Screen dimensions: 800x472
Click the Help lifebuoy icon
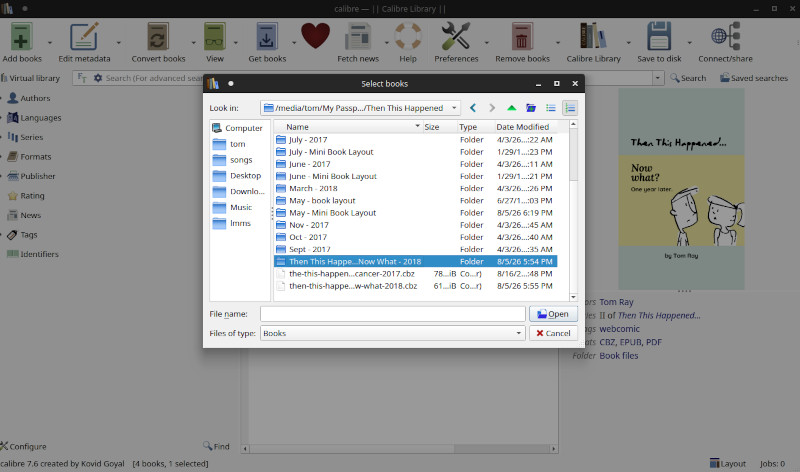click(408, 36)
